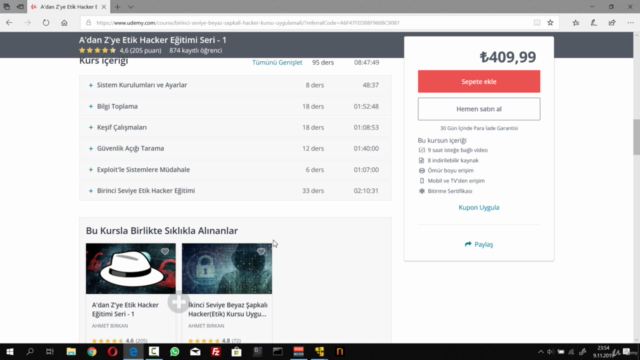
Task: Open the taskbar clock showing 23:54
Action: [602, 351]
